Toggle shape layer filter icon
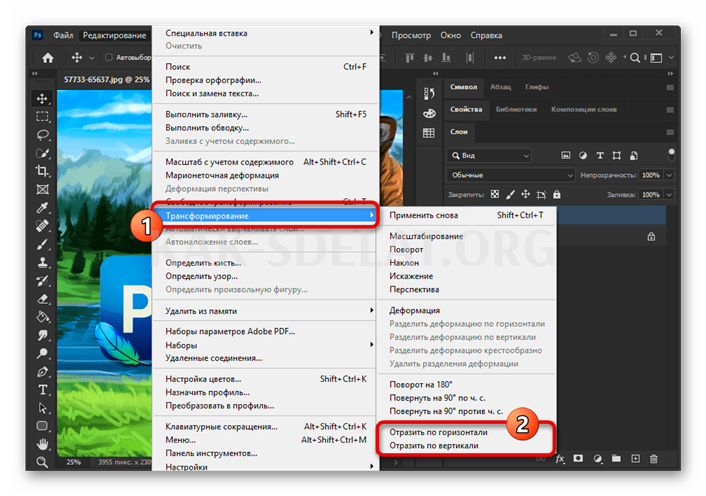This screenshot has height=496, width=706. click(x=617, y=155)
